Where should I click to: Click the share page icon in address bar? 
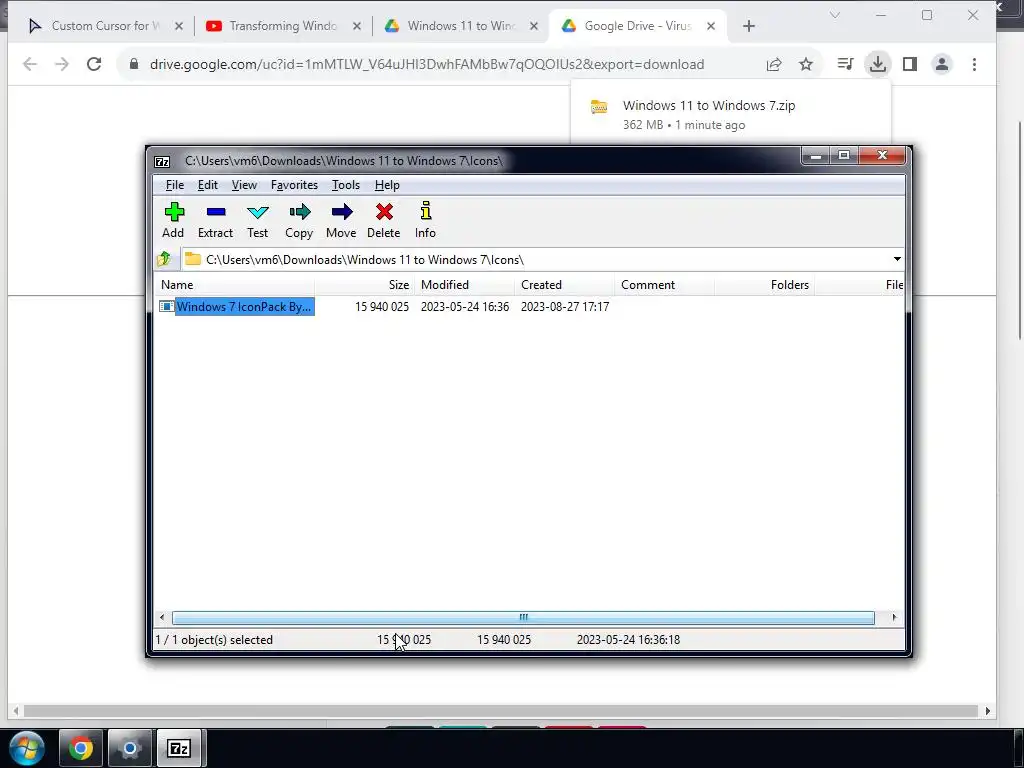coord(774,64)
